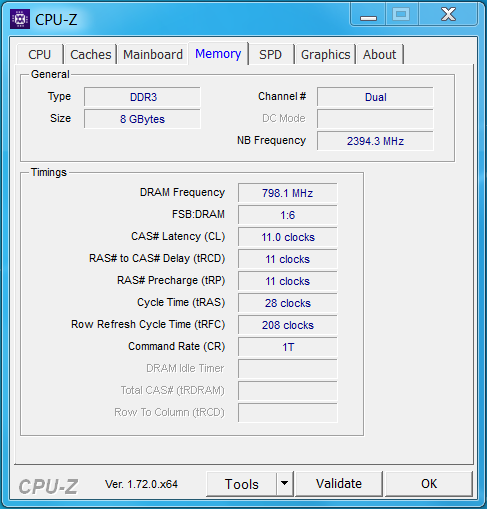The width and height of the screenshot is (487, 509).
Task: Click the tRFC value 208 clocks
Action: click(x=288, y=325)
